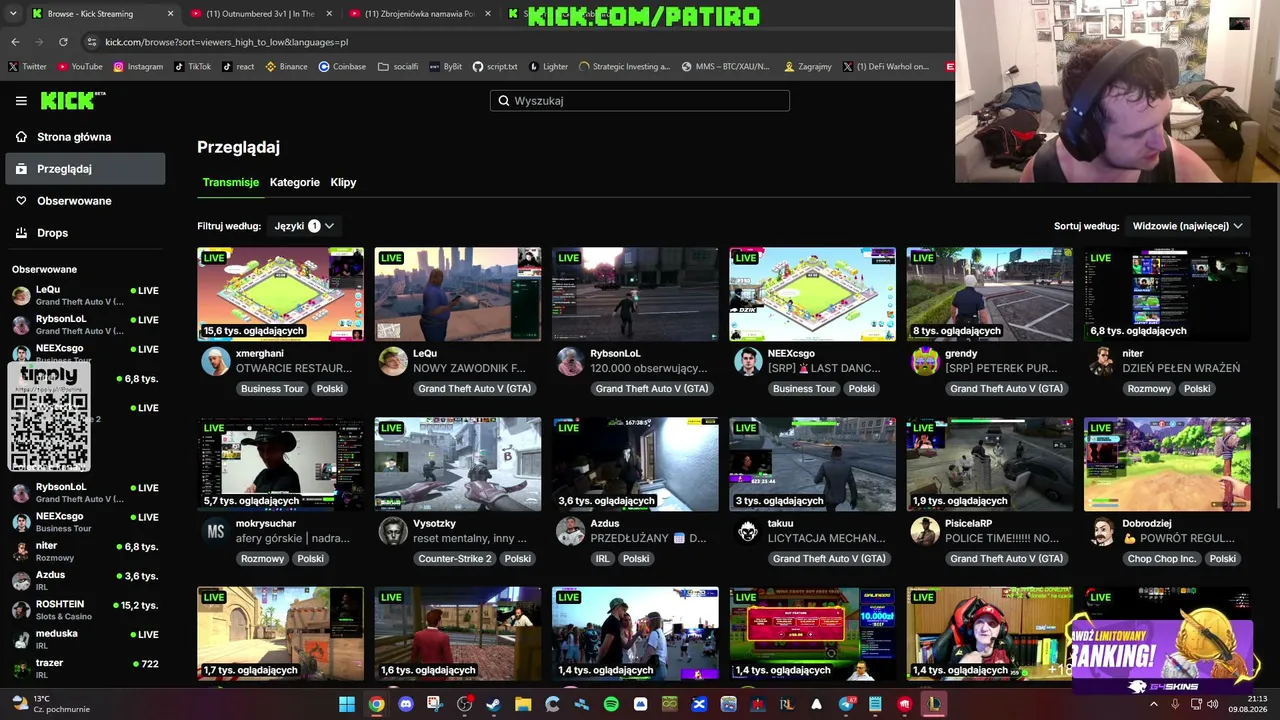Click PisicelaRP's channel avatar
This screenshot has height=720, width=1280.
925,531
